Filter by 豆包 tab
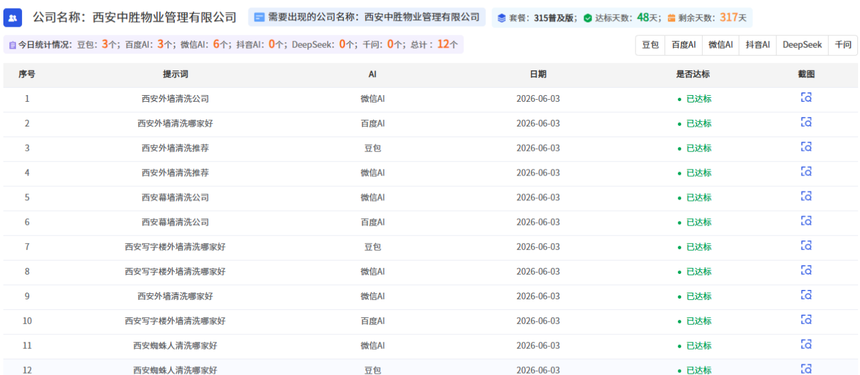 (650, 45)
